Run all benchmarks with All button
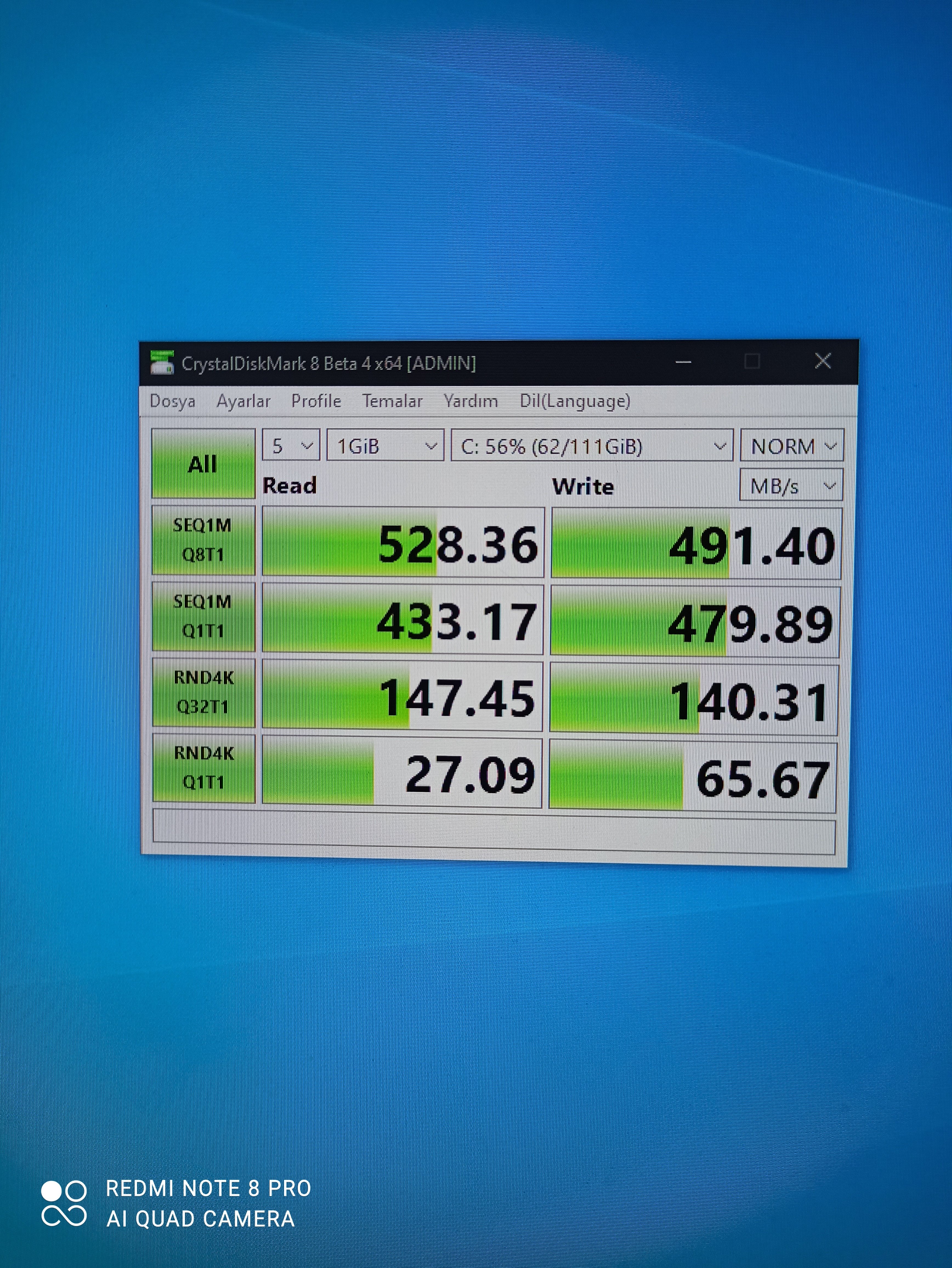 [x=203, y=463]
